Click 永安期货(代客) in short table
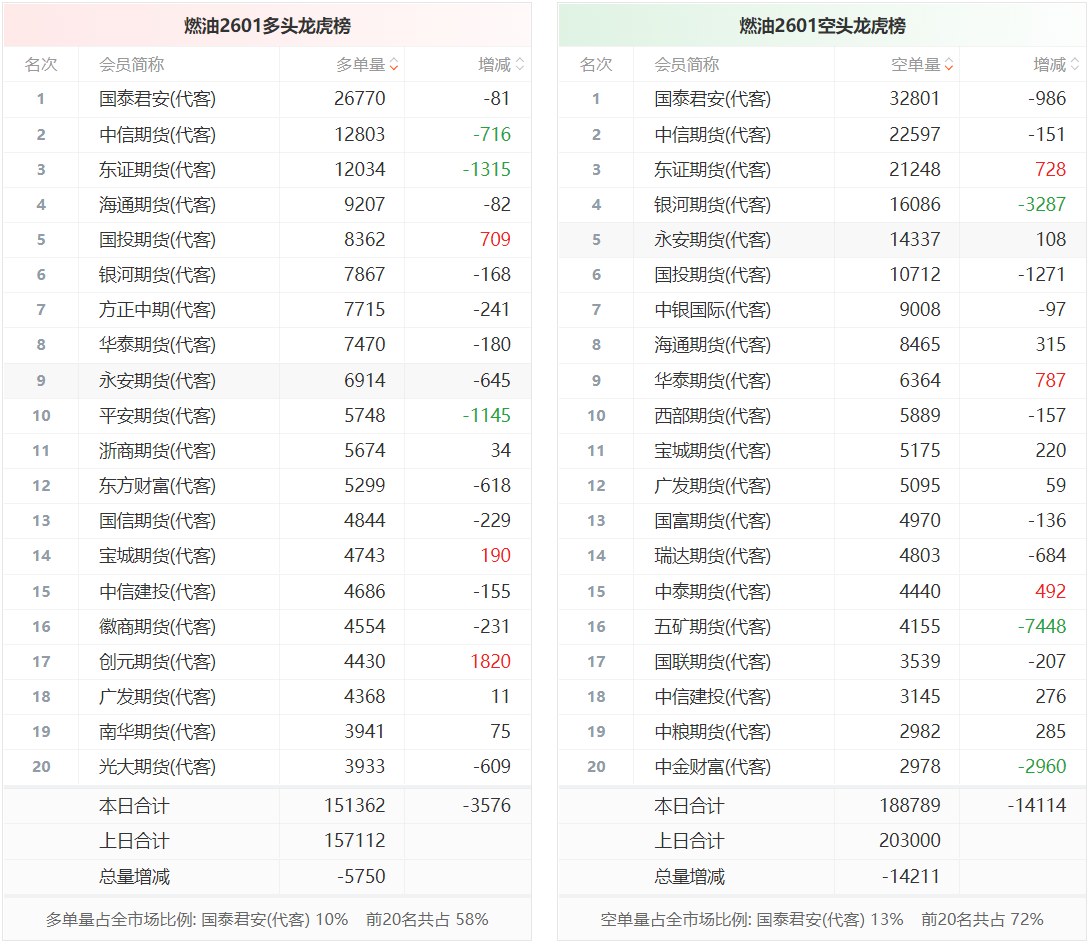 (x=713, y=240)
